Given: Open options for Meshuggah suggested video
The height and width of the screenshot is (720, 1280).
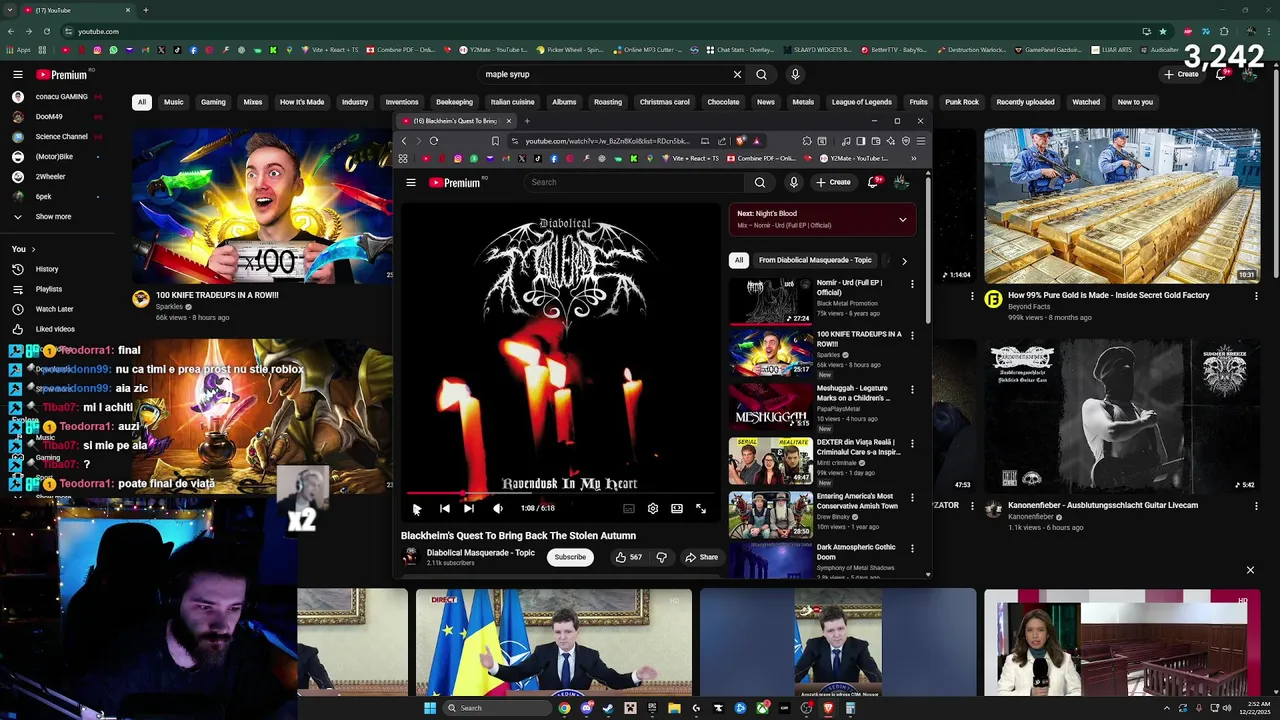Looking at the screenshot, I should pos(912,389).
